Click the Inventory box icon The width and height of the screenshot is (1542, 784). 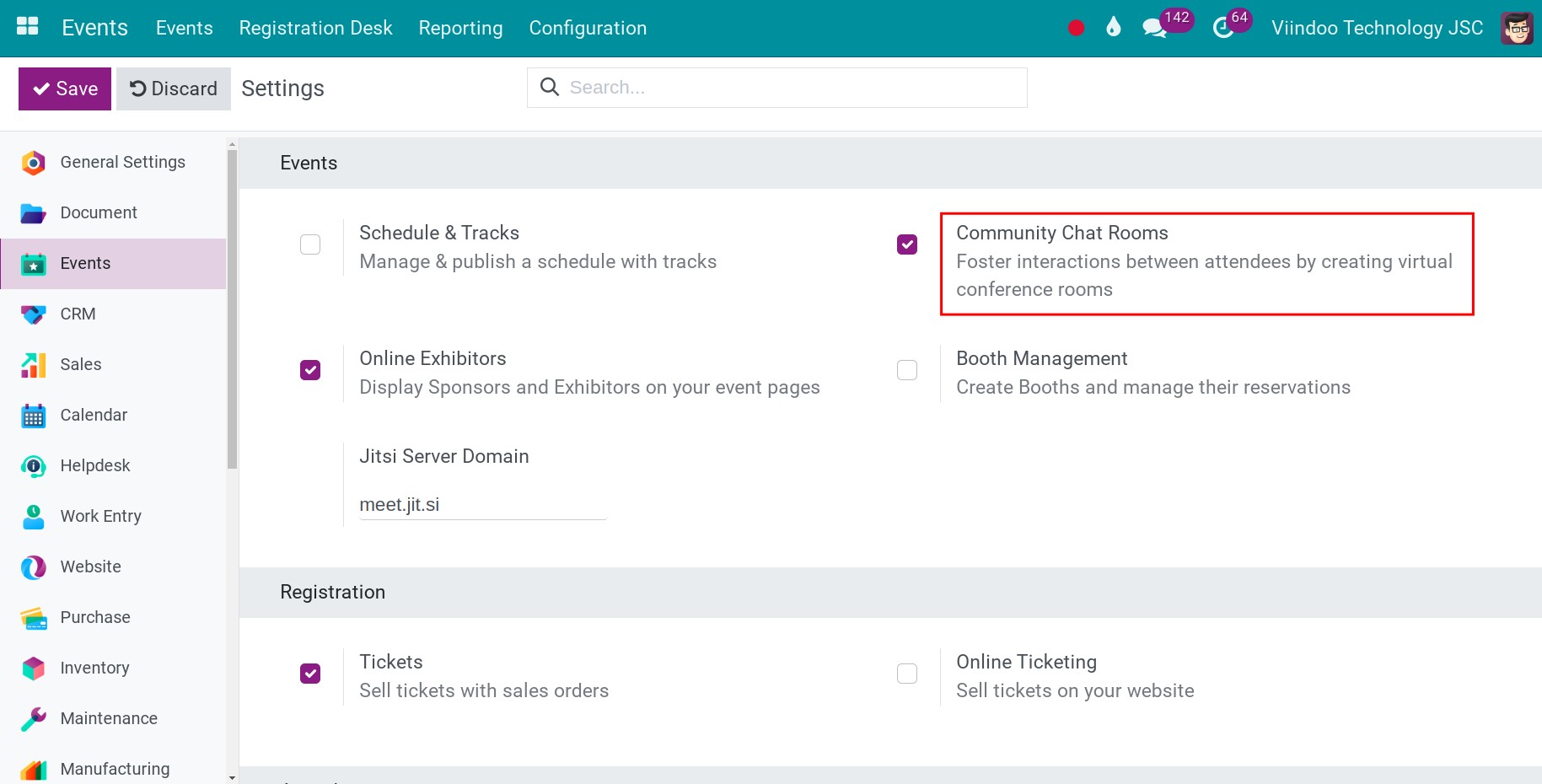click(33, 669)
